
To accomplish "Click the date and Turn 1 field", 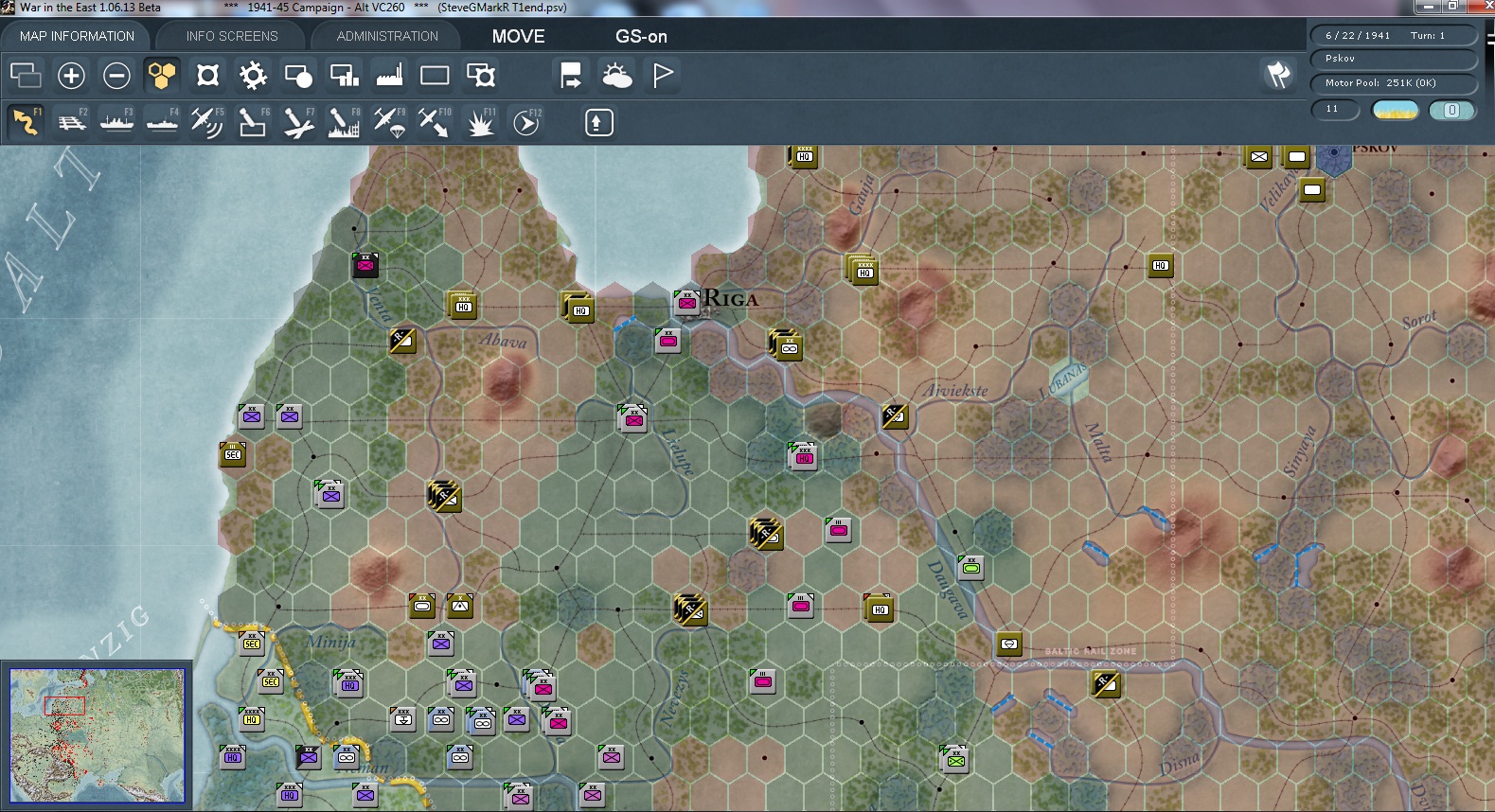I will click(1394, 36).
